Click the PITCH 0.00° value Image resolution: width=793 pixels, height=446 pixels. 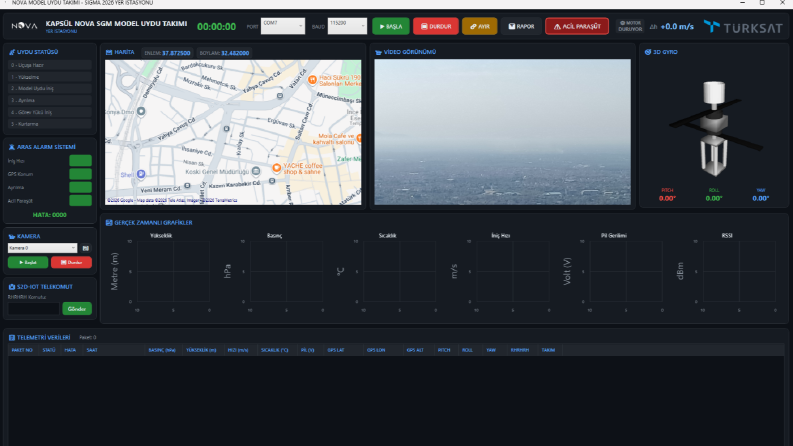point(667,198)
